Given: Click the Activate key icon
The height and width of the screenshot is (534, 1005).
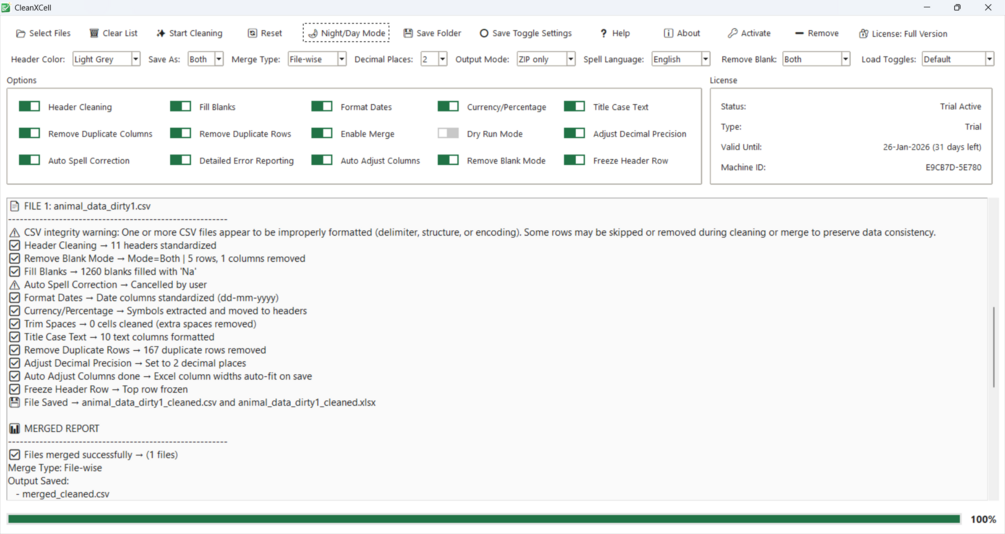Looking at the screenshot, I should tap(733, 33).
